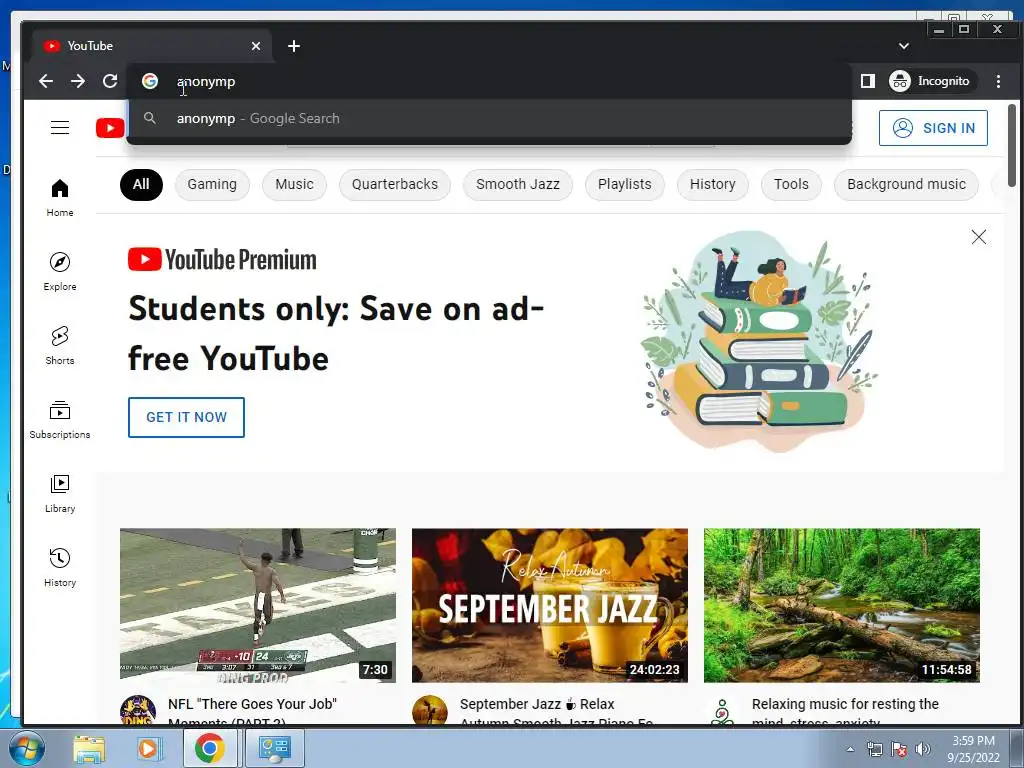This screenshot has height=768, width=1024.
Task: Close the YouTube tab
Action: point(256,46)
